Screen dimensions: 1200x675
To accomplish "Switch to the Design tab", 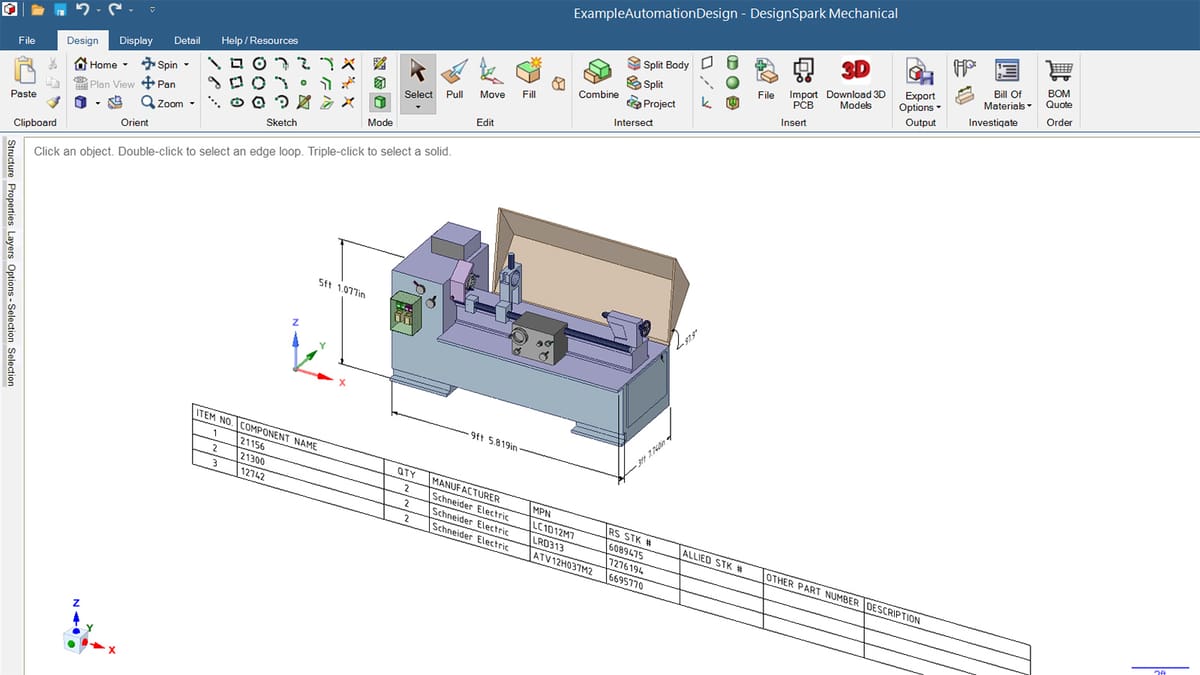I will [83, 40].
